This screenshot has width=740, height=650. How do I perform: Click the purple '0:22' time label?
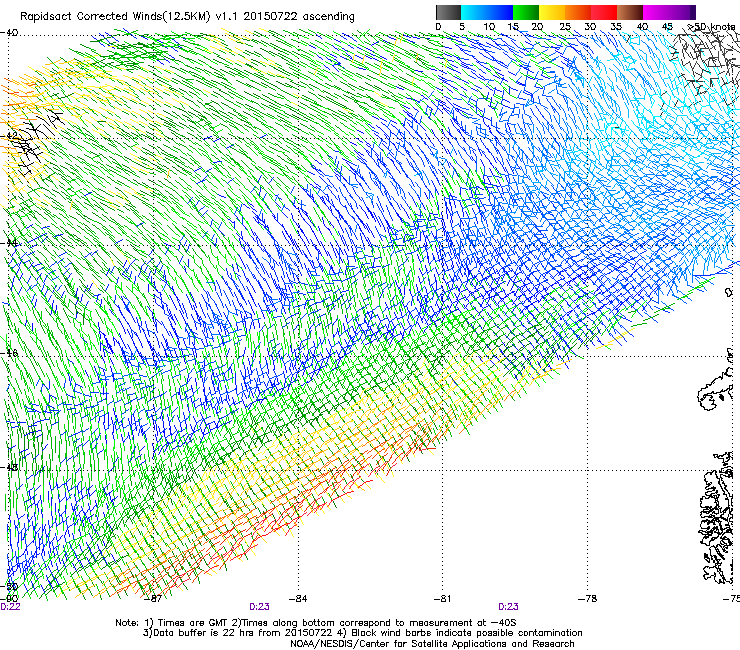10,607
